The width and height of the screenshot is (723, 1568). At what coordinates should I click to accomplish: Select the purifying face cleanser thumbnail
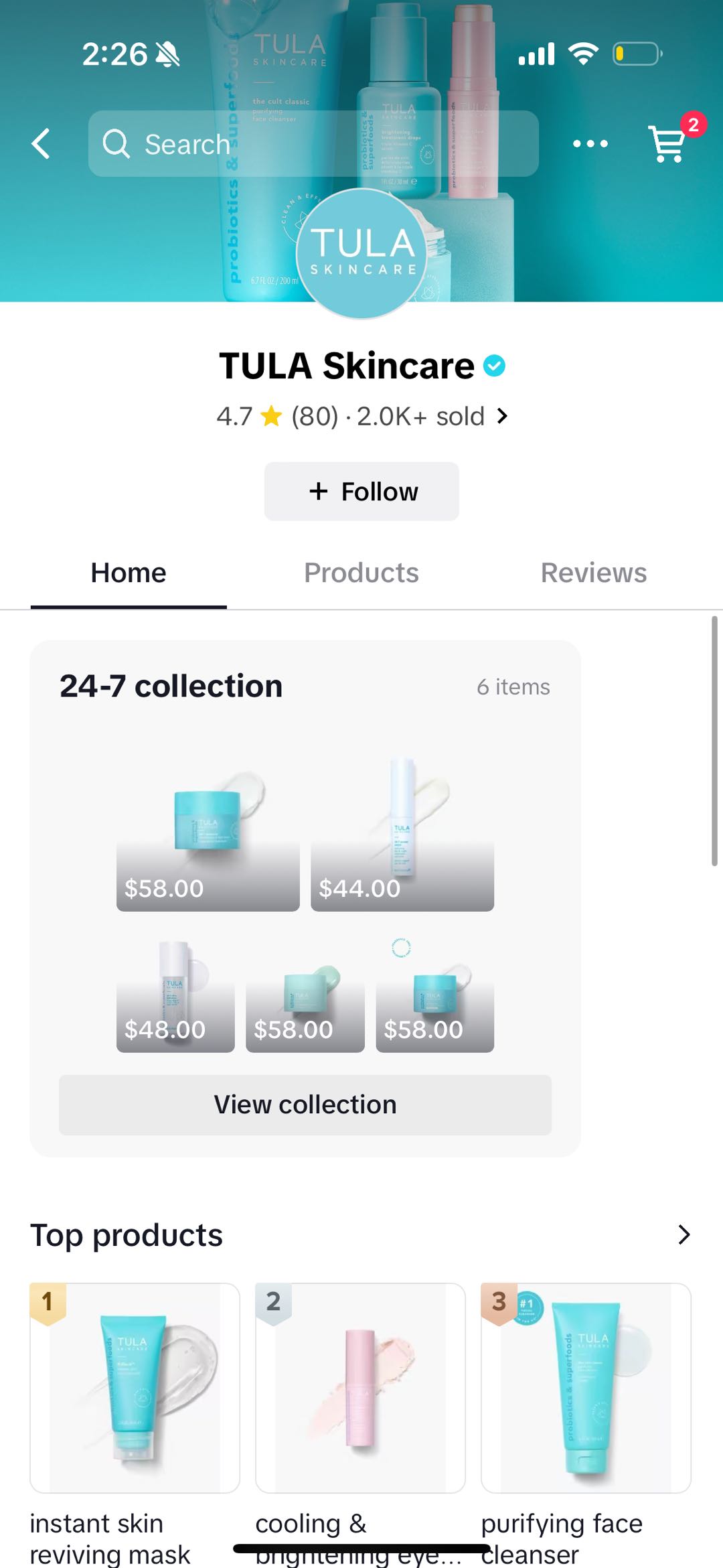click(586, 1388)
